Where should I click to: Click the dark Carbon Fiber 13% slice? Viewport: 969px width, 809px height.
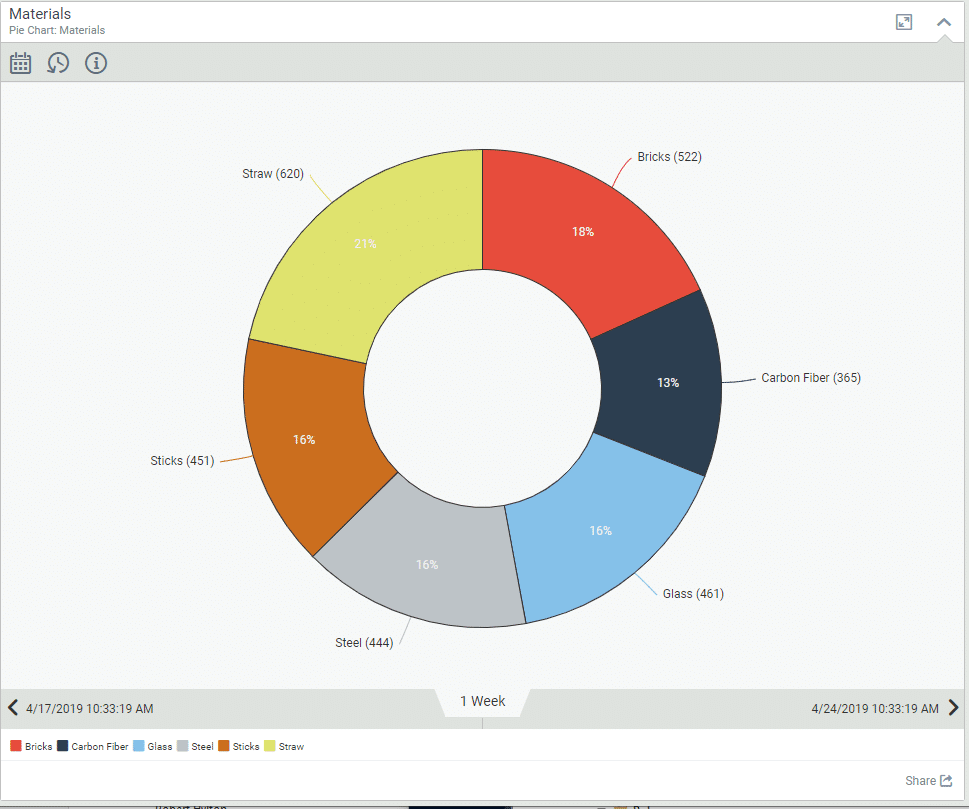click(x=668, y=383)
